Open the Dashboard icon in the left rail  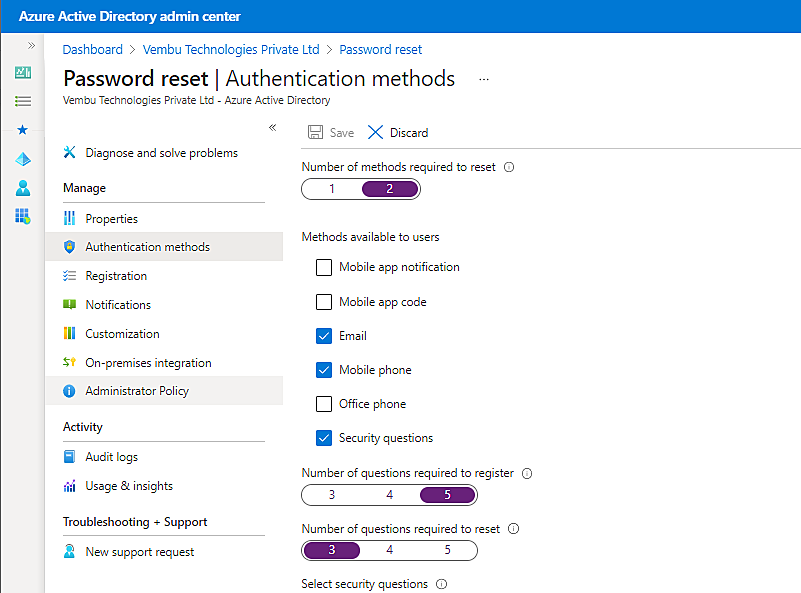(x=22, y=72)
